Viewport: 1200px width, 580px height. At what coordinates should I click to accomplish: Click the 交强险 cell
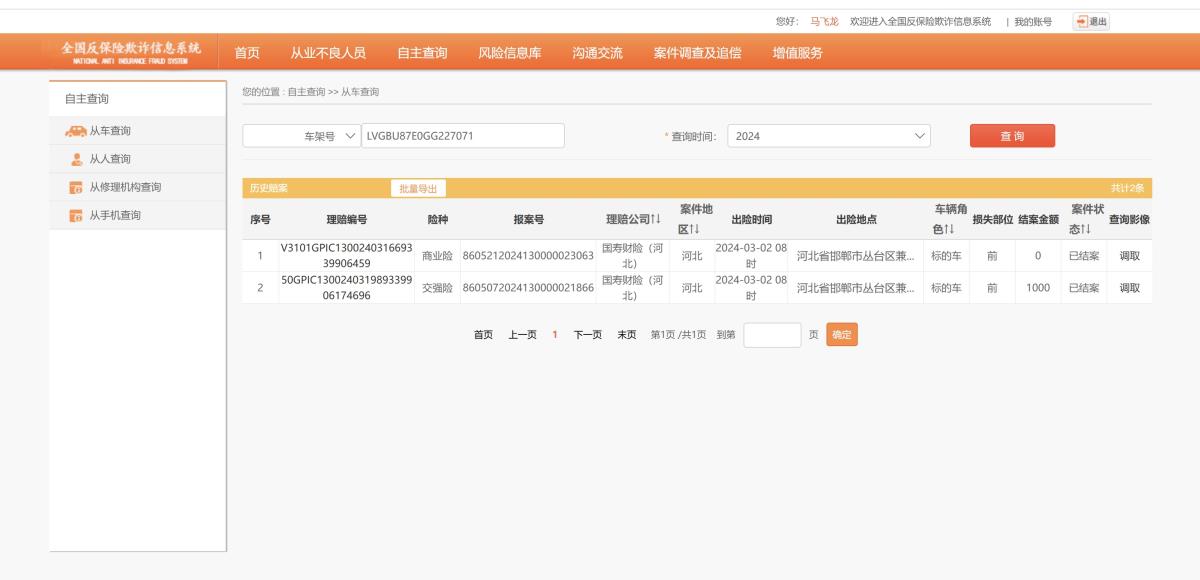(x=437, y=288)
